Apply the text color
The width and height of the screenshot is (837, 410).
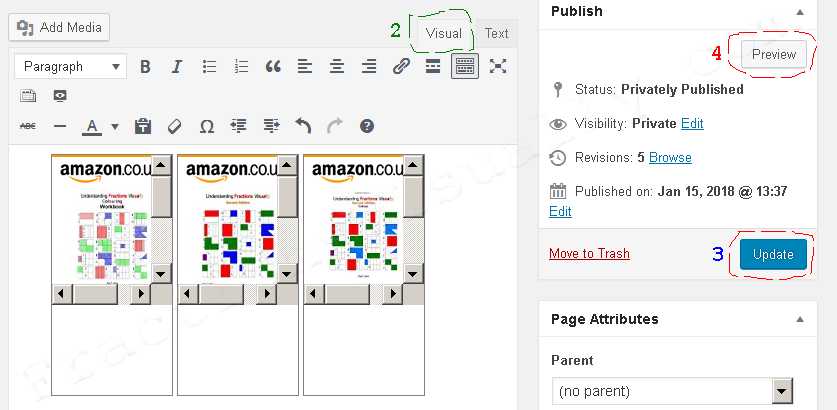(92, 127)
